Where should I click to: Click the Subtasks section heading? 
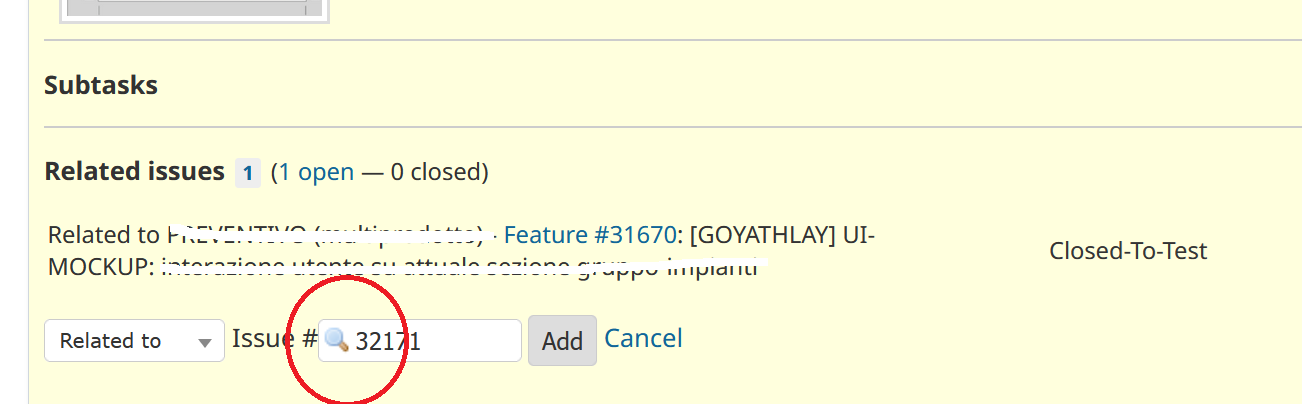click(x=101, y=85)
